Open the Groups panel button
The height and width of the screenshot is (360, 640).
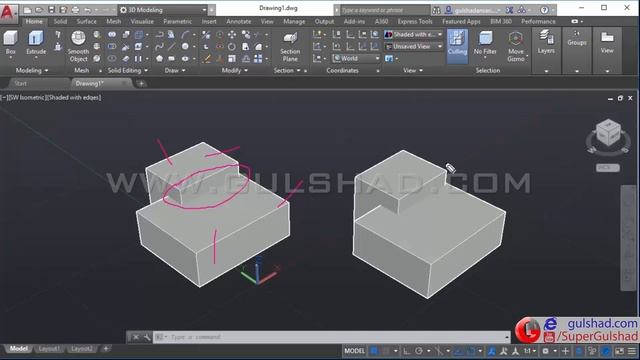coord(577,38)
